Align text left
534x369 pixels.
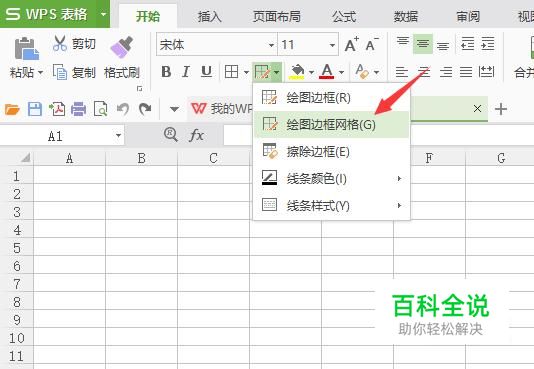[402, 72]
